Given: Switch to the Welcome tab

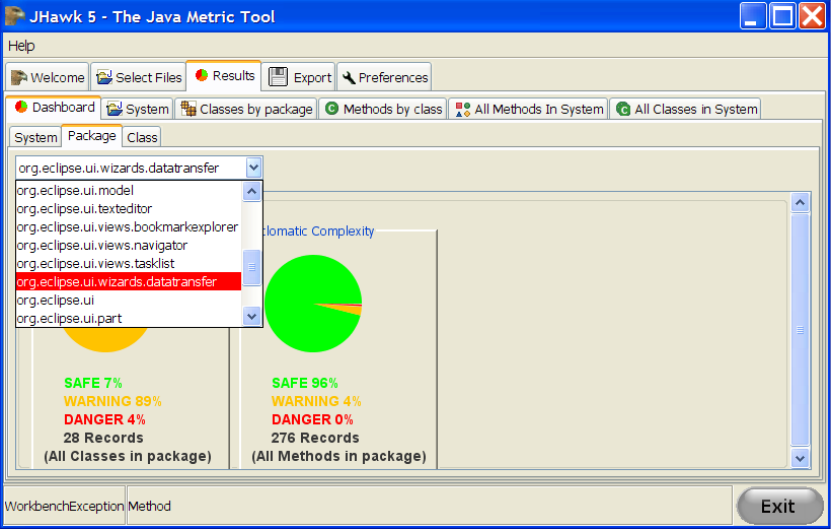Looking at the screenshot, I should point(48,77).
